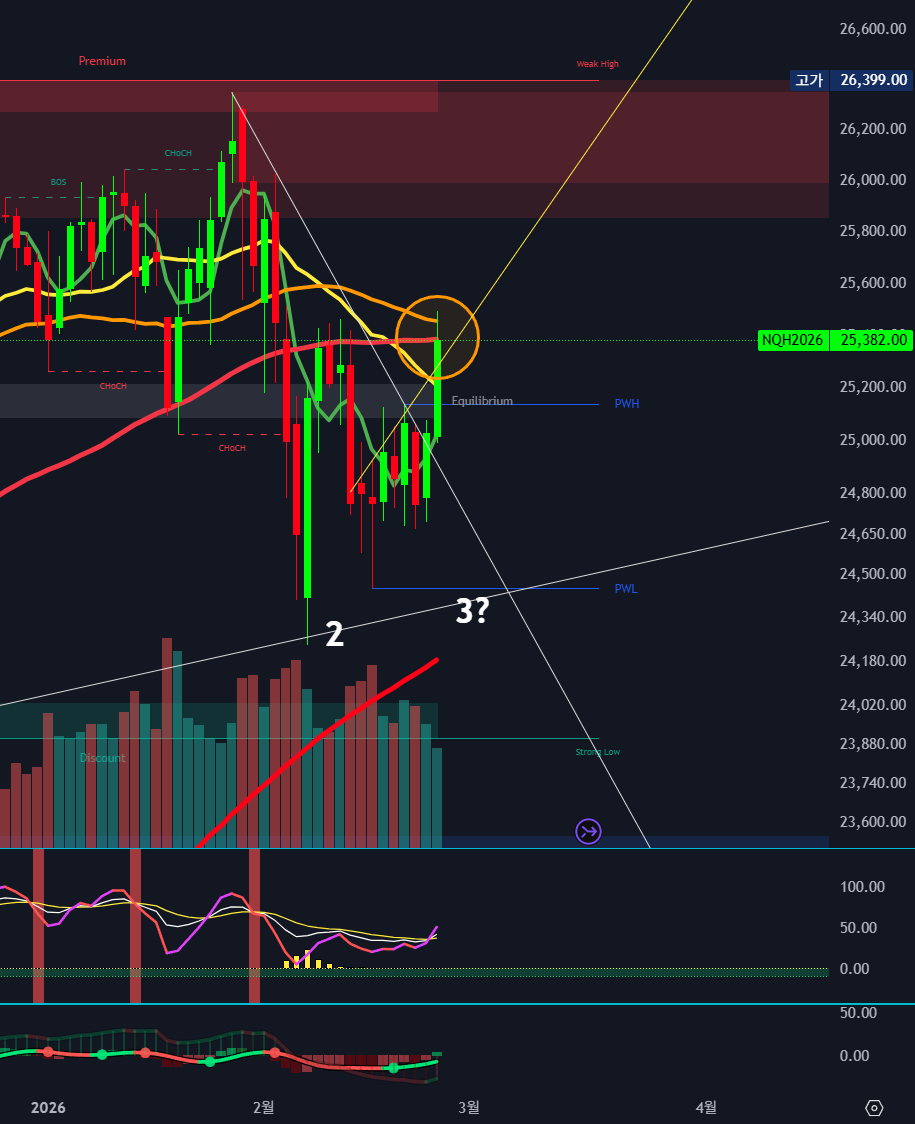Click the green NQH2026 current price label
915x1124 pixels.
[x=835, y=340]
